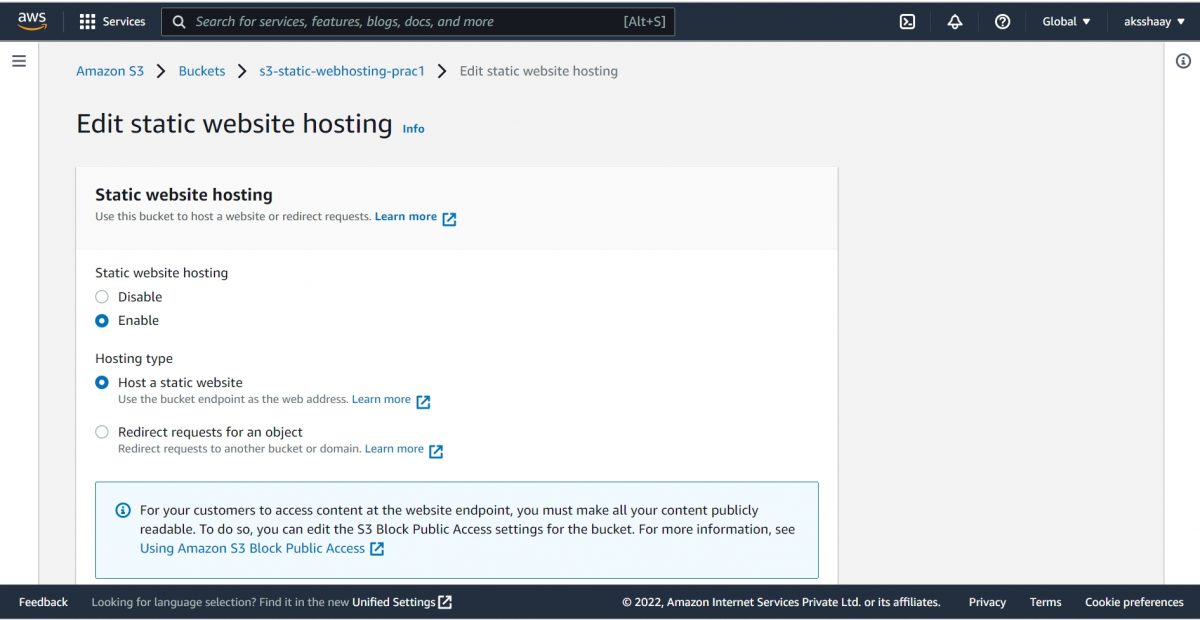Screen dimensions: 1200x620
Task: Click the info icon inside the blue alert box
Action: click(x=122, y=510)
